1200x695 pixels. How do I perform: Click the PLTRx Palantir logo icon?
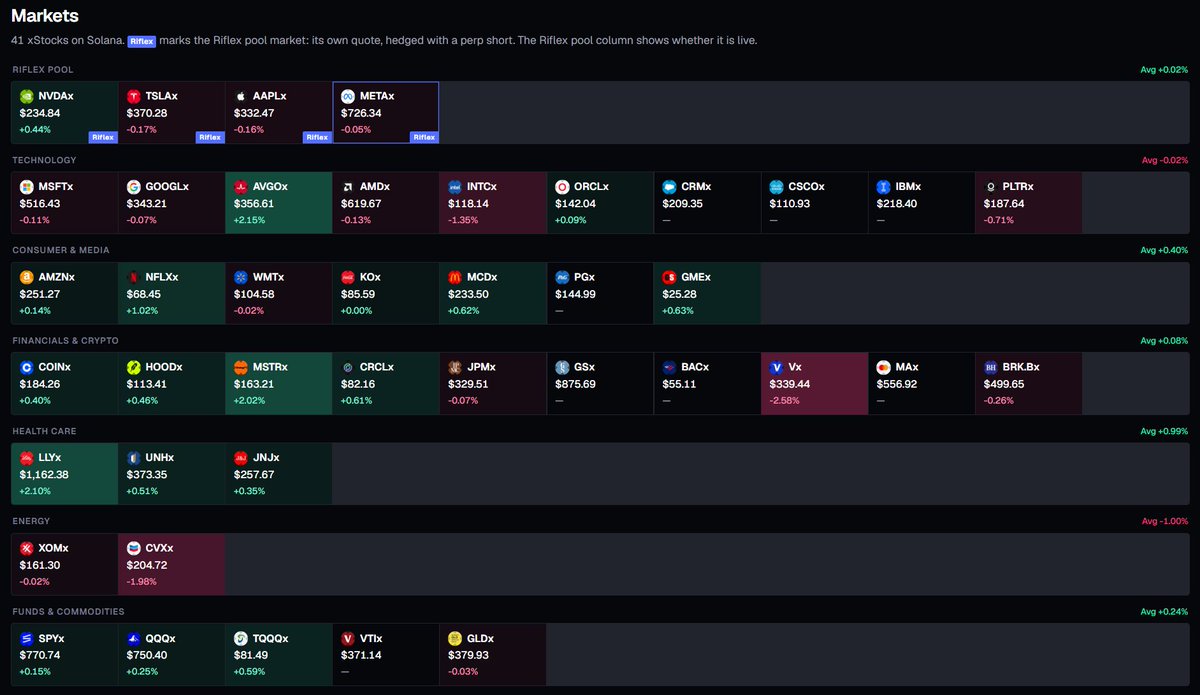990,187
